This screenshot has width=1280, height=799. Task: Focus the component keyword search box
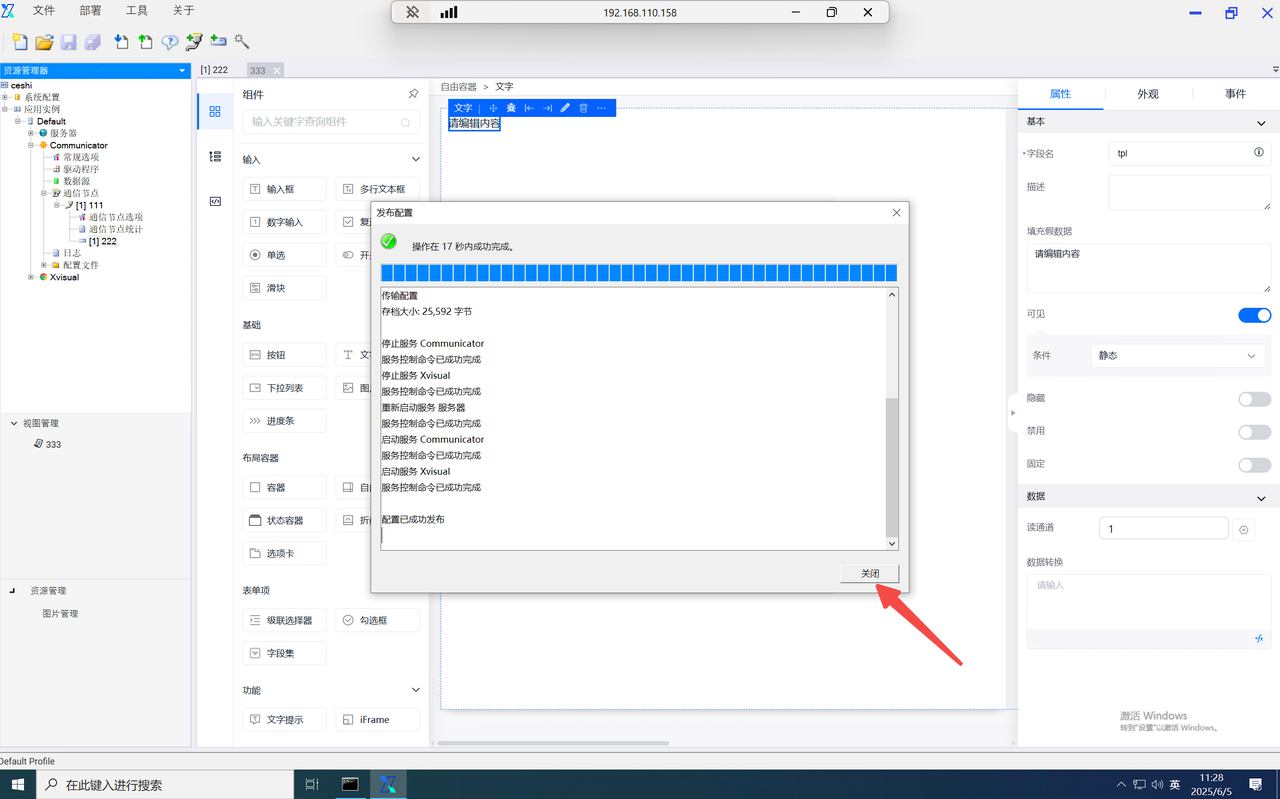coord(331,122)
